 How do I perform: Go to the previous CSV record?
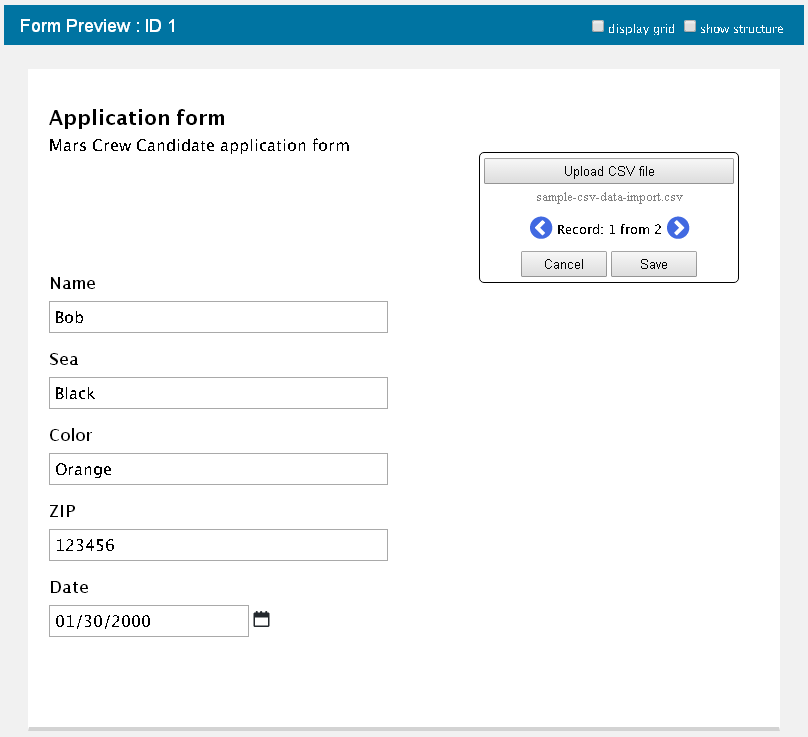pyautogui.click(x=540, y=229)
